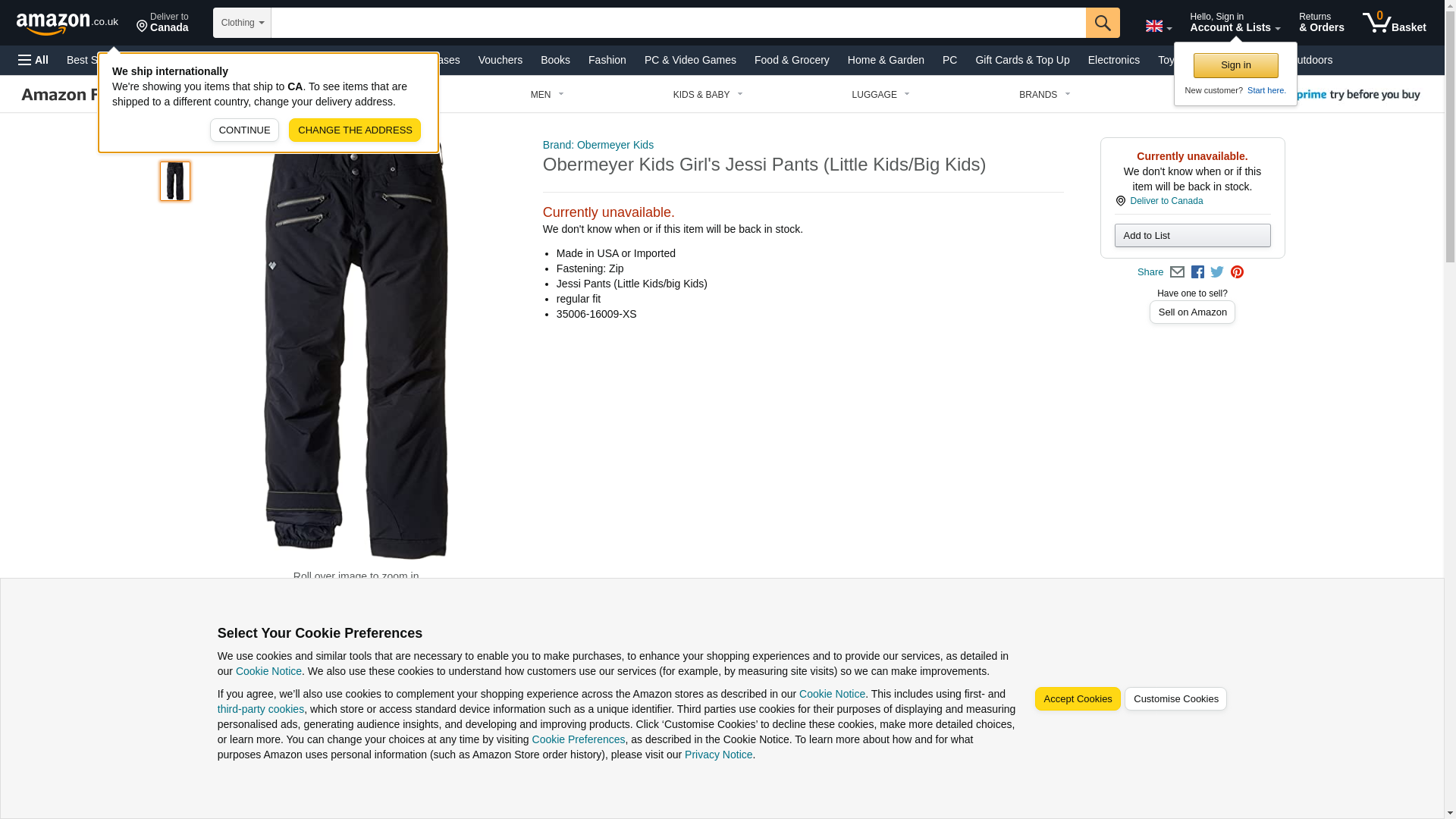Open the Books navigation tab
Viewport: 1456px width, 819px height.
click(555, 60)
